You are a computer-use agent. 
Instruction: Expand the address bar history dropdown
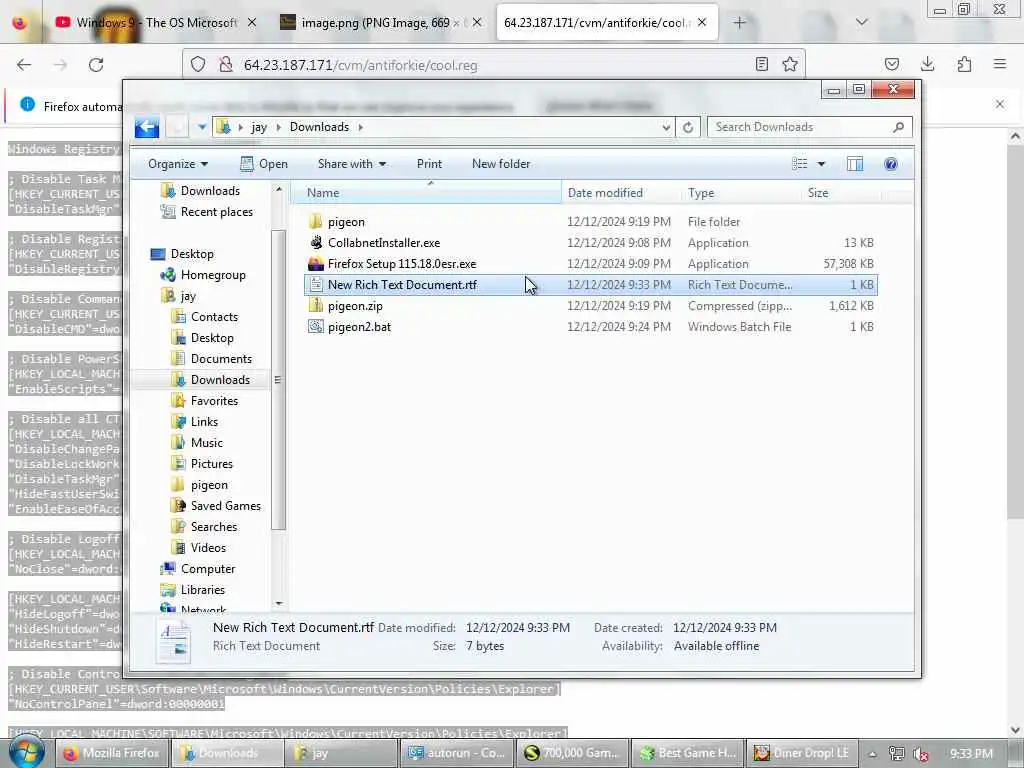point(666,127)
